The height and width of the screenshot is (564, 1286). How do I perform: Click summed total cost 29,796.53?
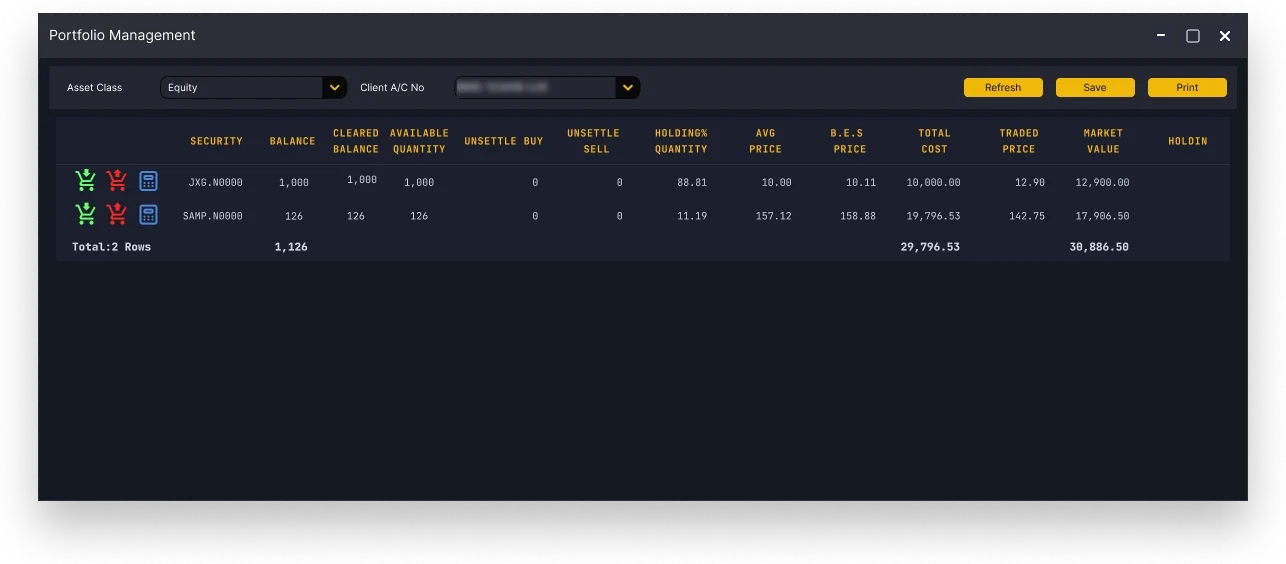tap(930, 247)
